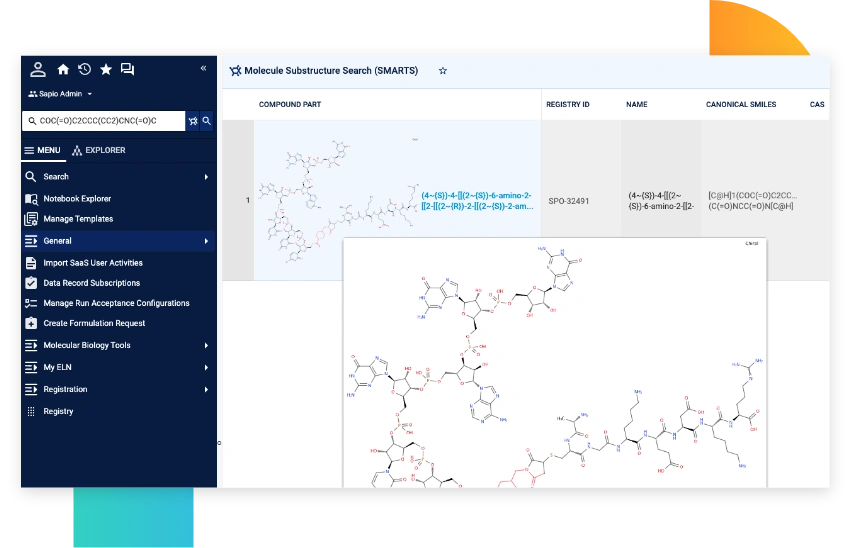Click enlarged molecule structure preview
The width and height of the screenshot is (852, 548).
555,363
